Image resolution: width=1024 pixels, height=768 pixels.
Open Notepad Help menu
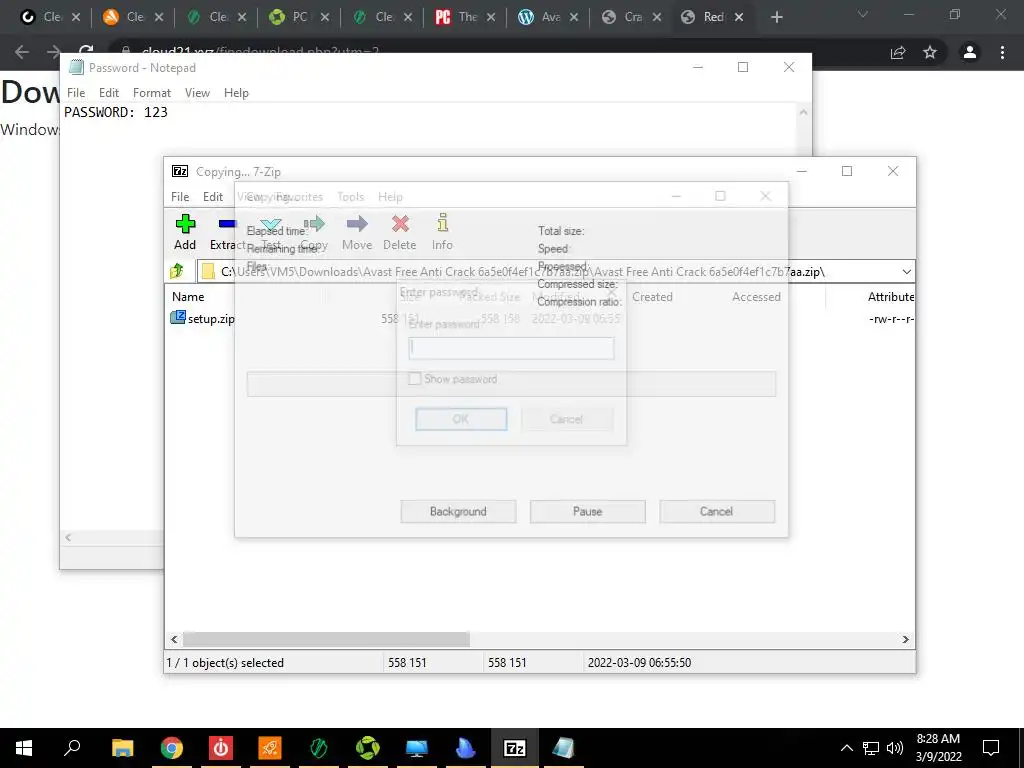(236, 93)
